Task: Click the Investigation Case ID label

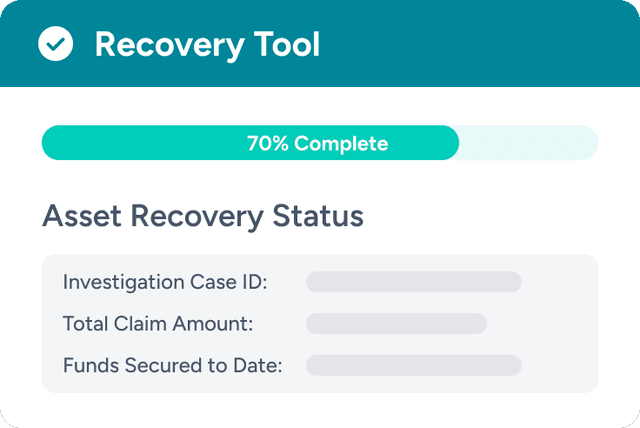Action: click(165, 282)
